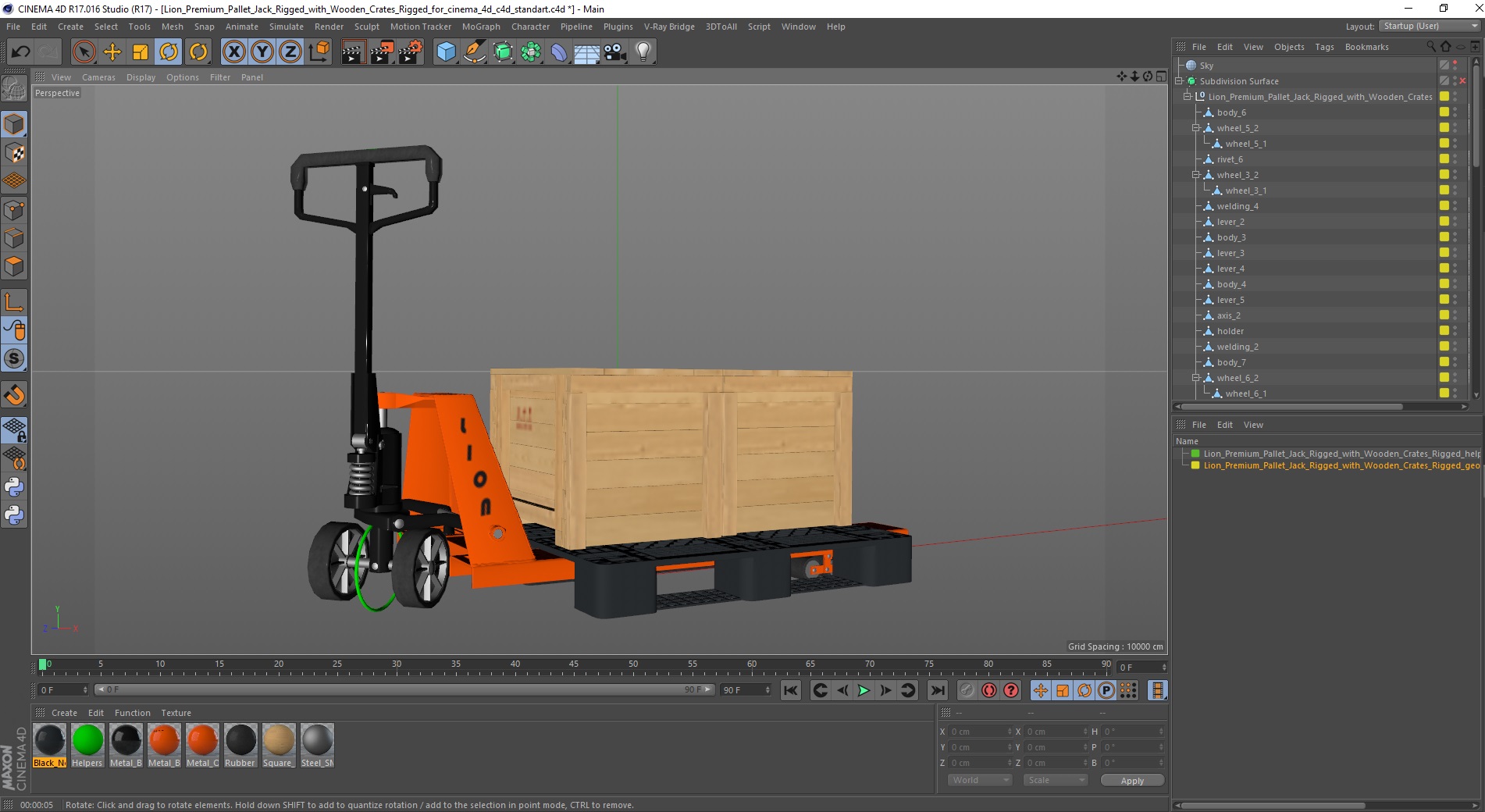This screenshot has width=1485, height=812.
Task: Toggle Sky object enabled checkmark
Action: [1444, 66]
